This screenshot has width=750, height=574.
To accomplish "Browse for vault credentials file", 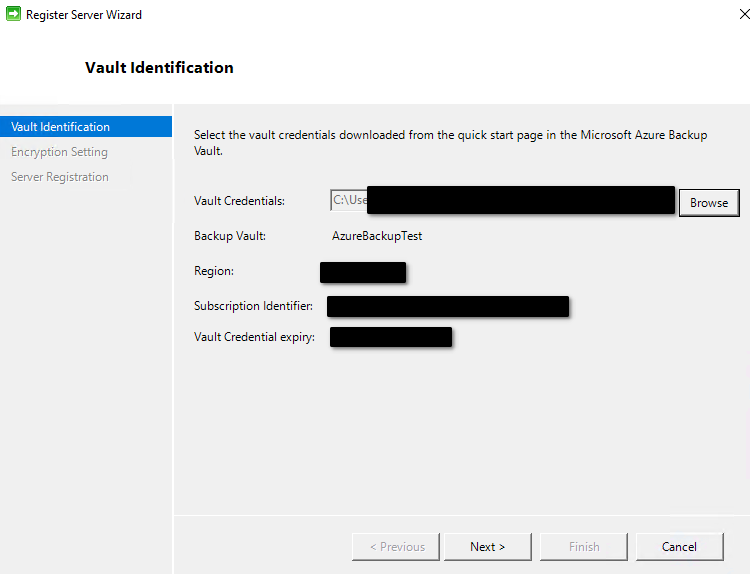I will point(709,203).
